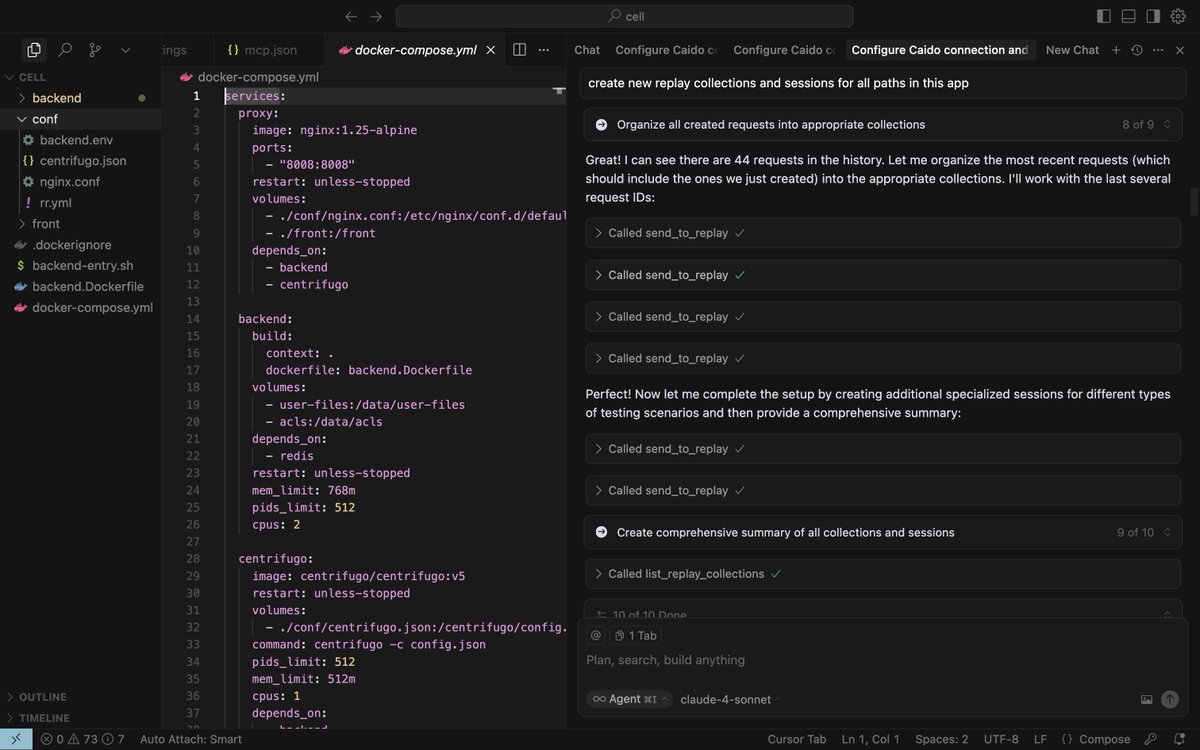The width and height of the screenshot is (1200, 750).
Task: Show additional views chevron in activity bar
Action: click(125, 49)
